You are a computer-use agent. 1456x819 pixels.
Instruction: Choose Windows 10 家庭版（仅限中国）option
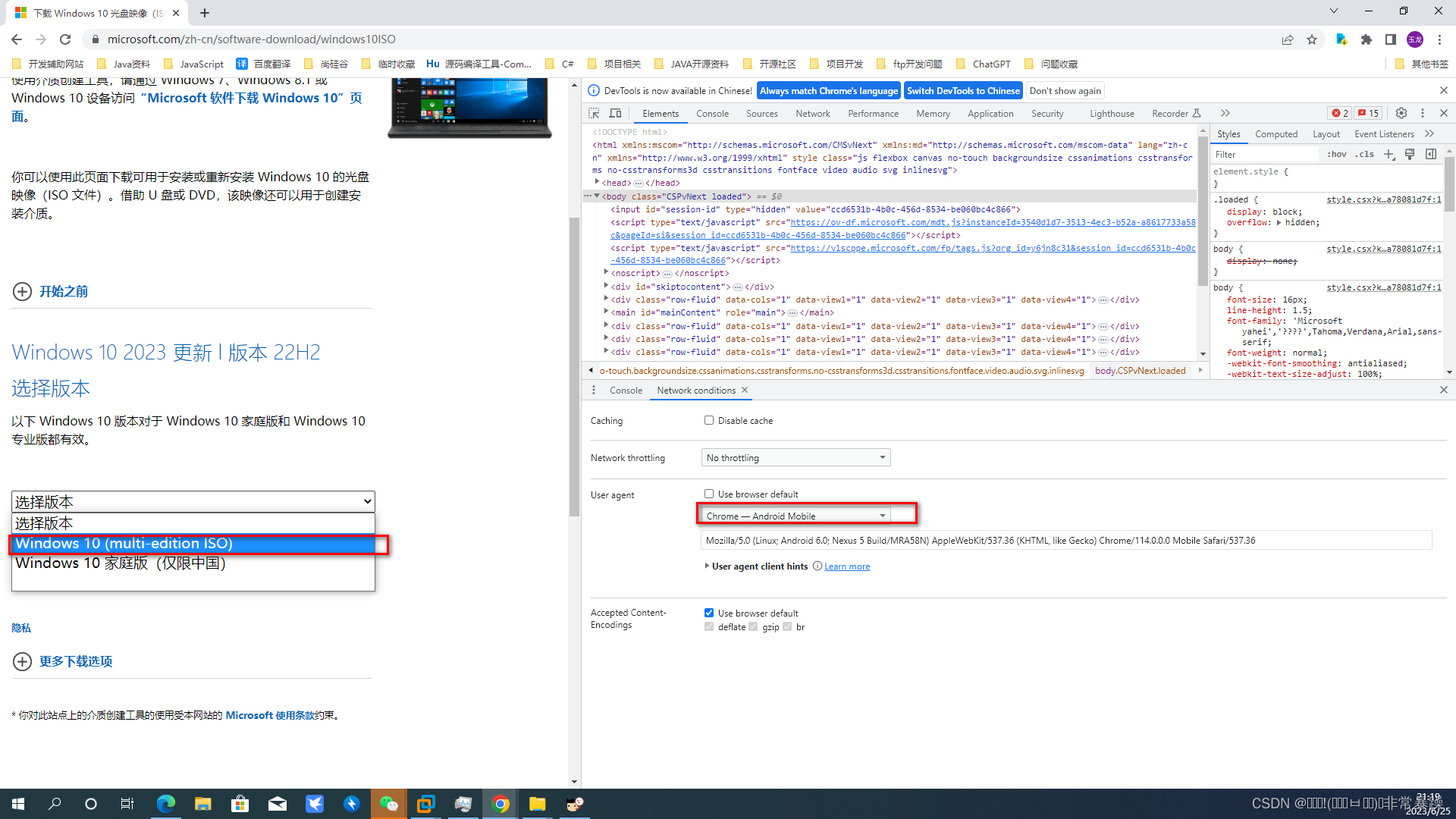(x=193, y=563)
